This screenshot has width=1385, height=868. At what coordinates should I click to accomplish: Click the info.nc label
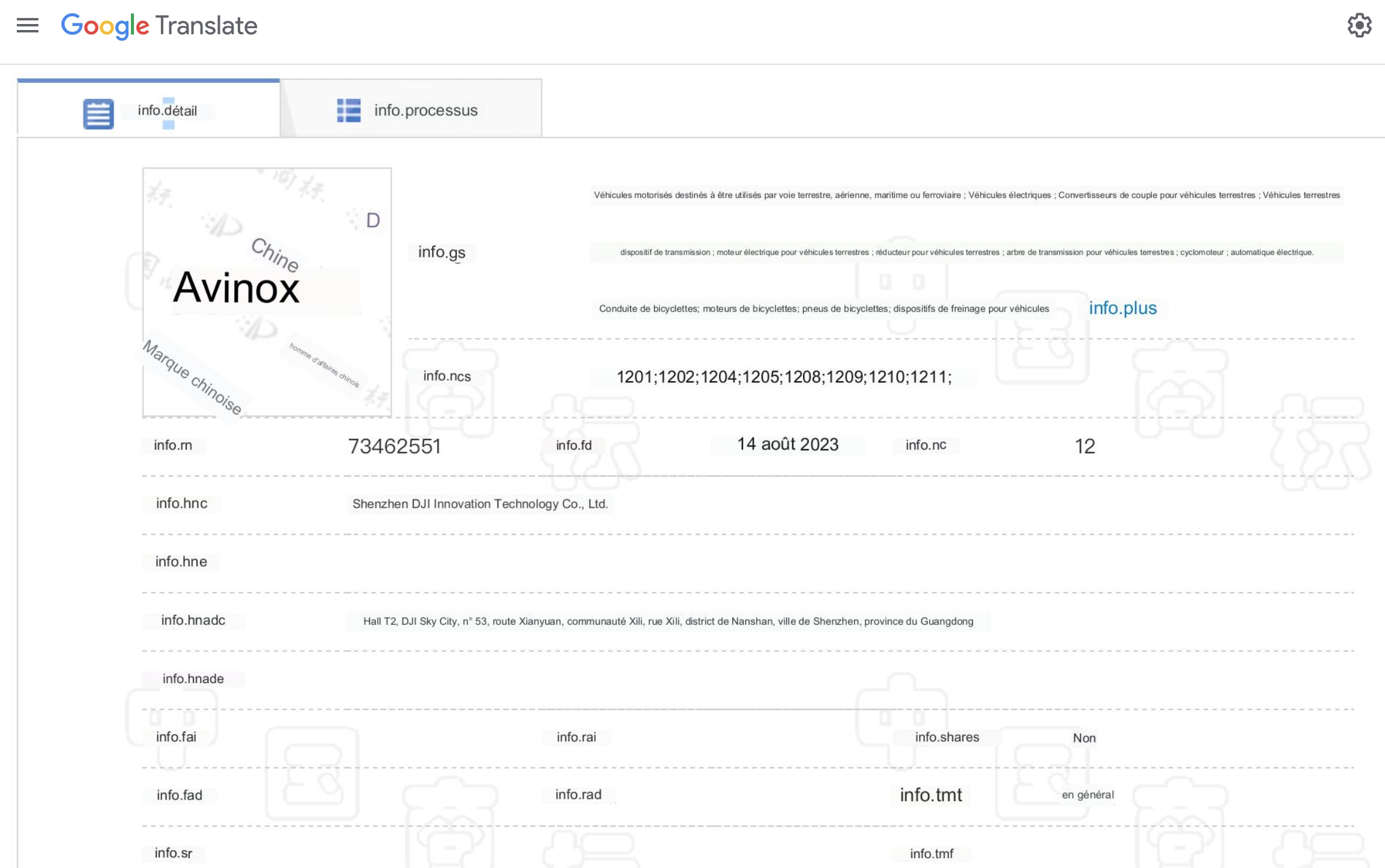pyautogui.click(x=926, y=445)
